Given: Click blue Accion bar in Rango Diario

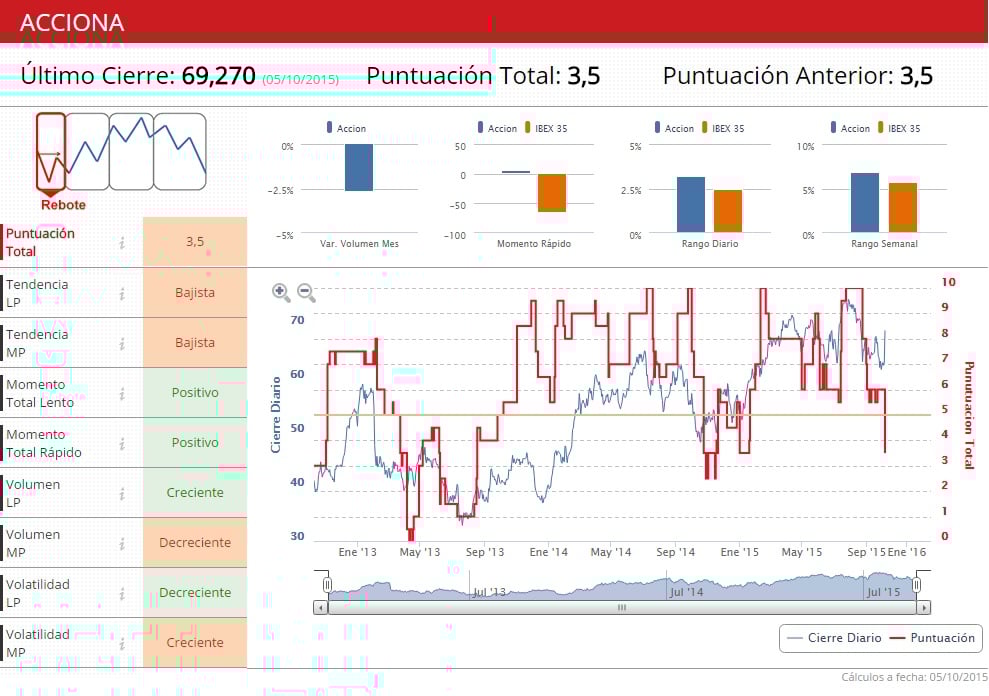Looking at the screenshot, I should click(x=691, y=204).
